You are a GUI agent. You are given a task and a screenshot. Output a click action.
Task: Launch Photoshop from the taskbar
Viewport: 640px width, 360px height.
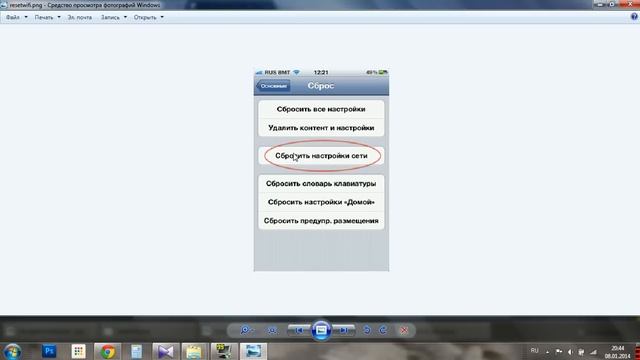[49, 351]
